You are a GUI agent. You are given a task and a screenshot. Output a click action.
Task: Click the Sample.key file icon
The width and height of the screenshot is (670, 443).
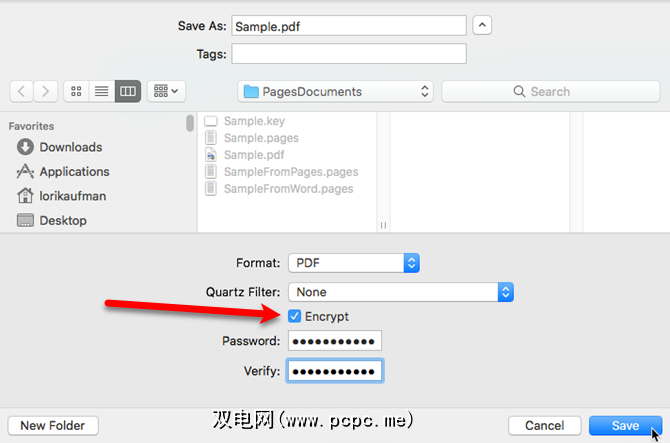[211, 121]
